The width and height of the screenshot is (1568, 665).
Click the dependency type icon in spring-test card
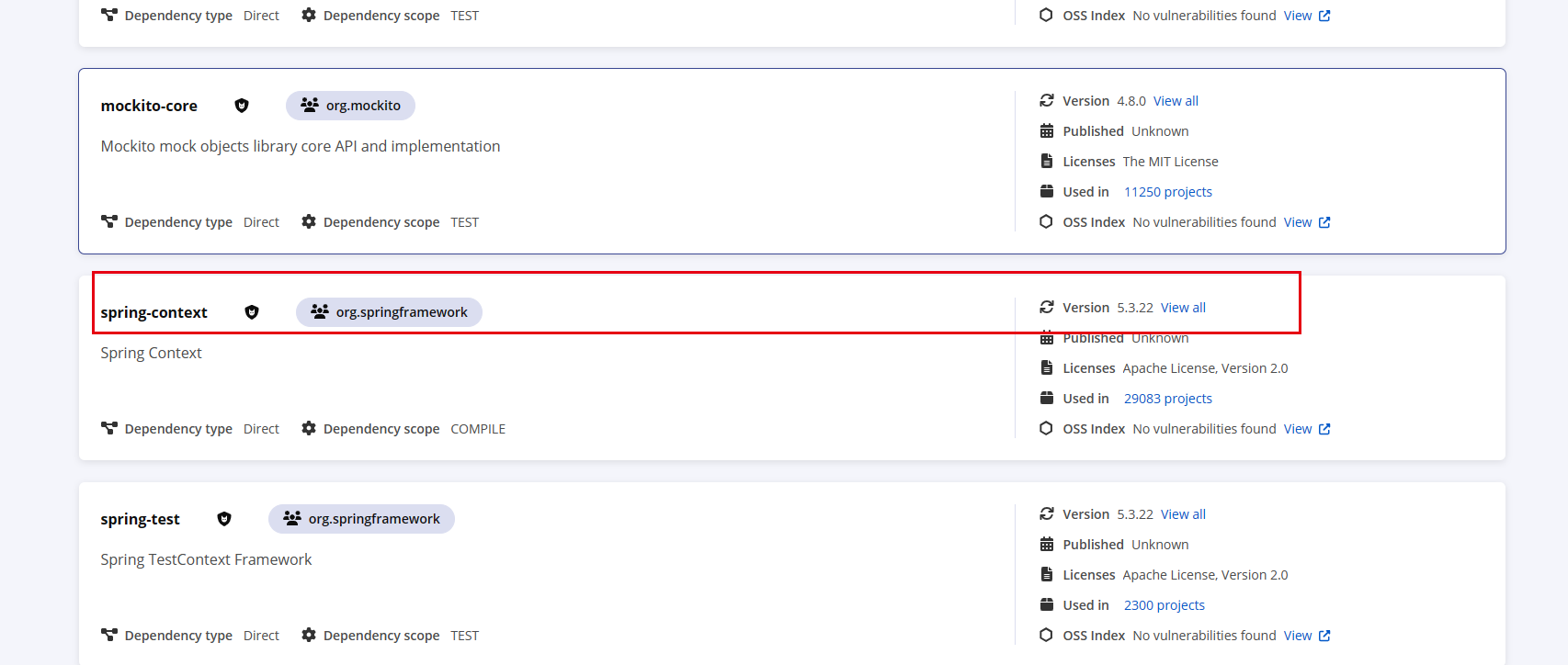[x=109, y=635]
